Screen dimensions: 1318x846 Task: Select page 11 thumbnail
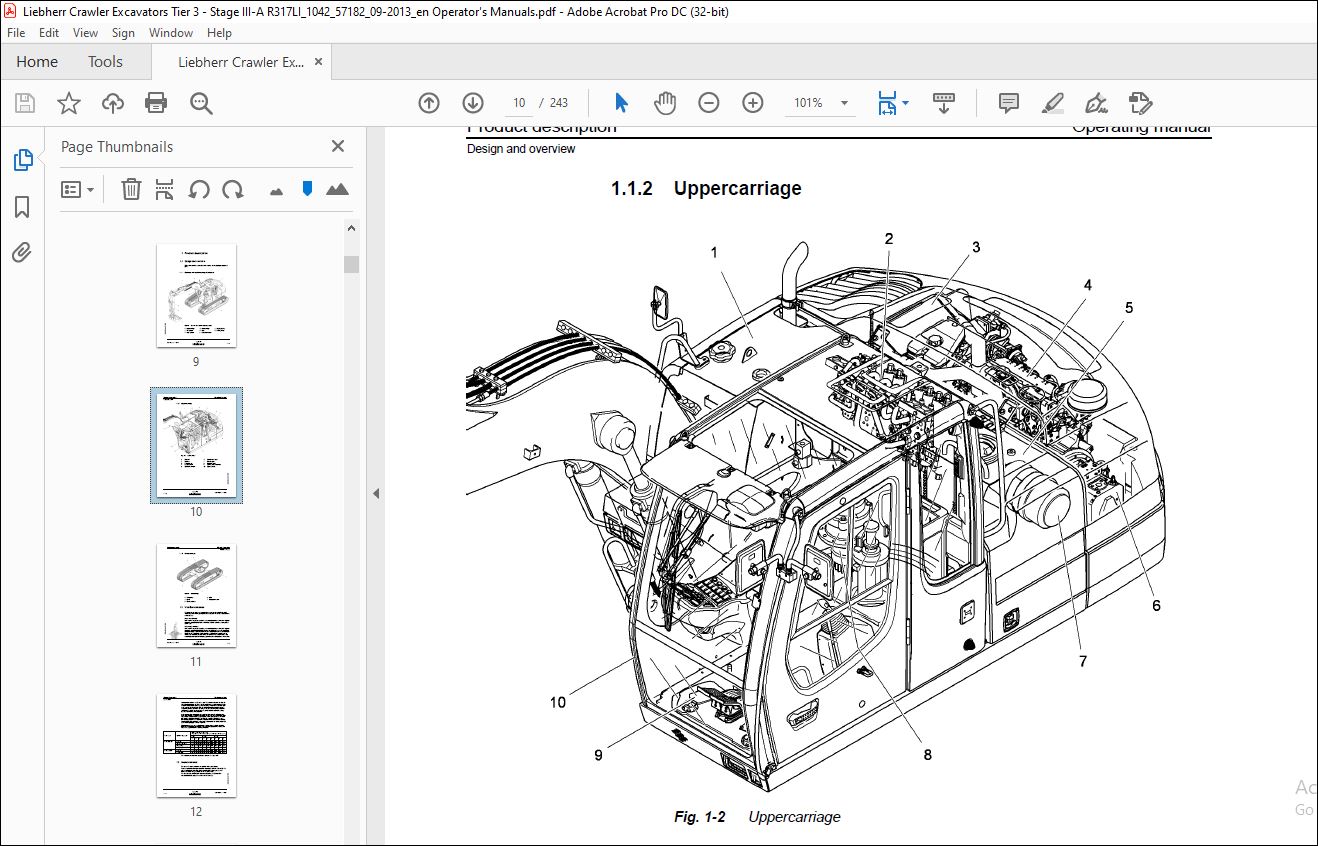tap(196, 596)
